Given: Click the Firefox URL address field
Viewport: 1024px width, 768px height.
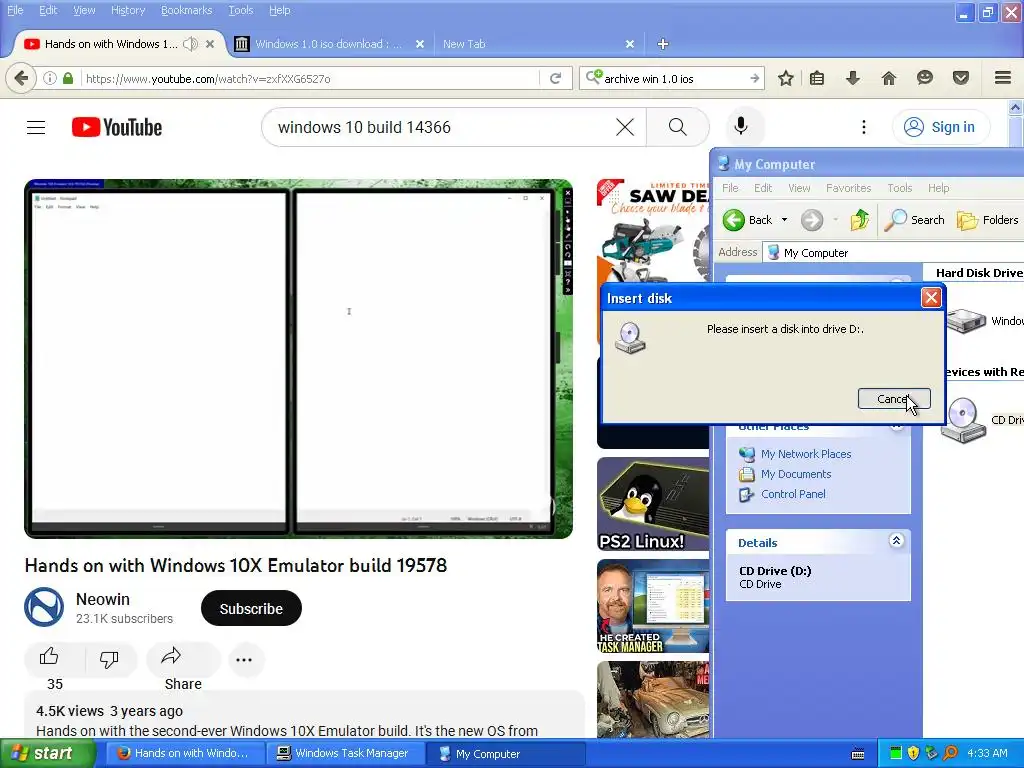Looking at the screenshot, I should 311,78.
